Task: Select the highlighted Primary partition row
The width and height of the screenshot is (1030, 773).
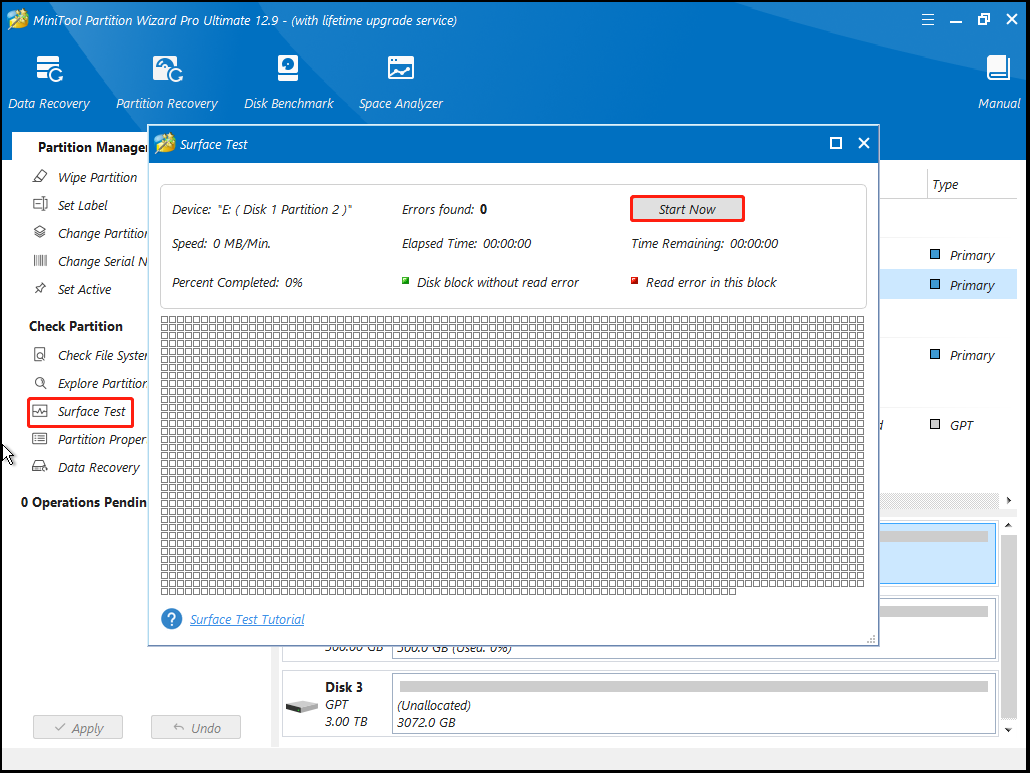Action: click(x=948, y=285)
